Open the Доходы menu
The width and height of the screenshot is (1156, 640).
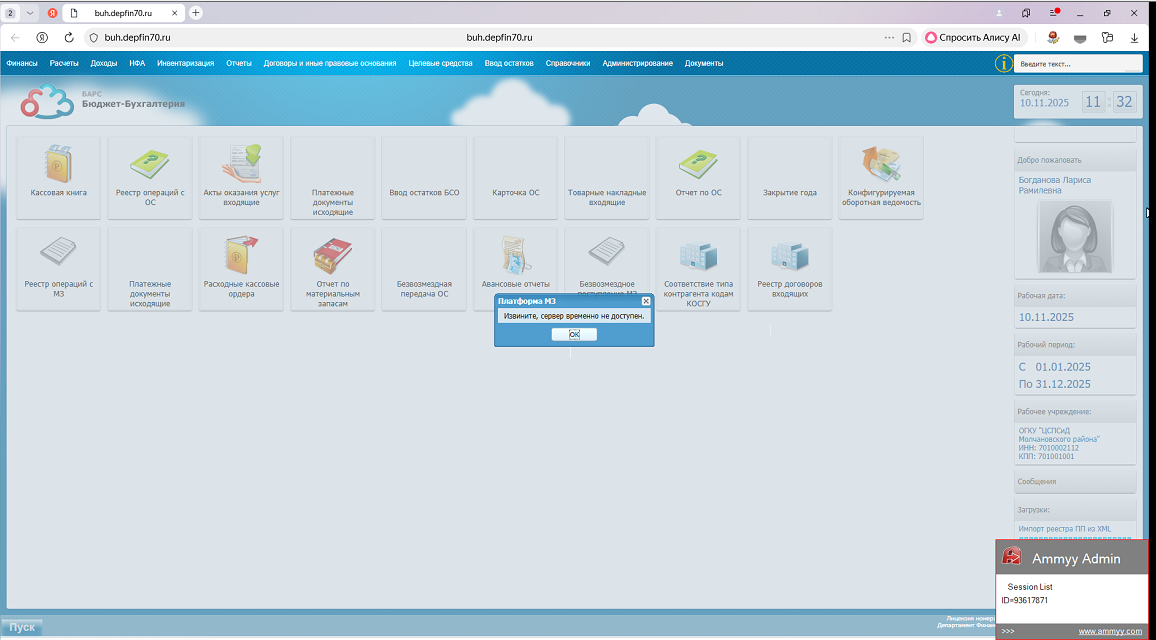[x=104, y=63]
